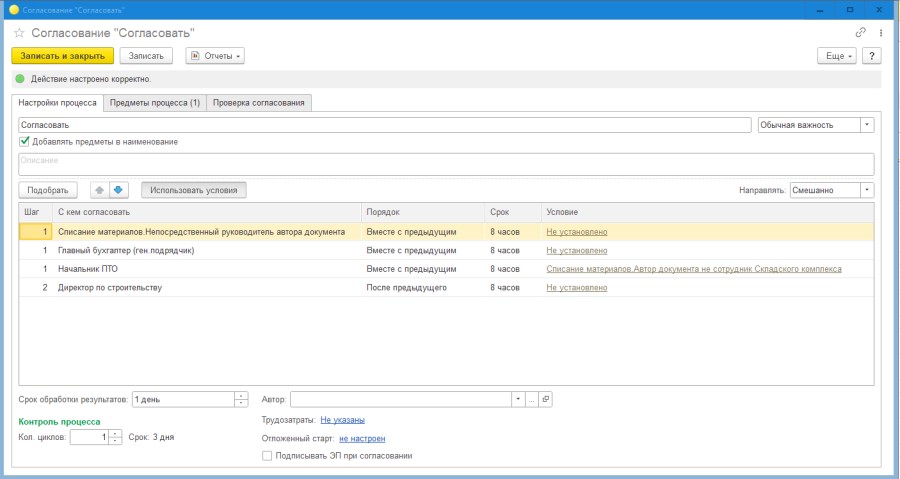Adjust the "Кол. циклов" spinner arrows
This screenshot has width=900, height=479.
[115, 438]
